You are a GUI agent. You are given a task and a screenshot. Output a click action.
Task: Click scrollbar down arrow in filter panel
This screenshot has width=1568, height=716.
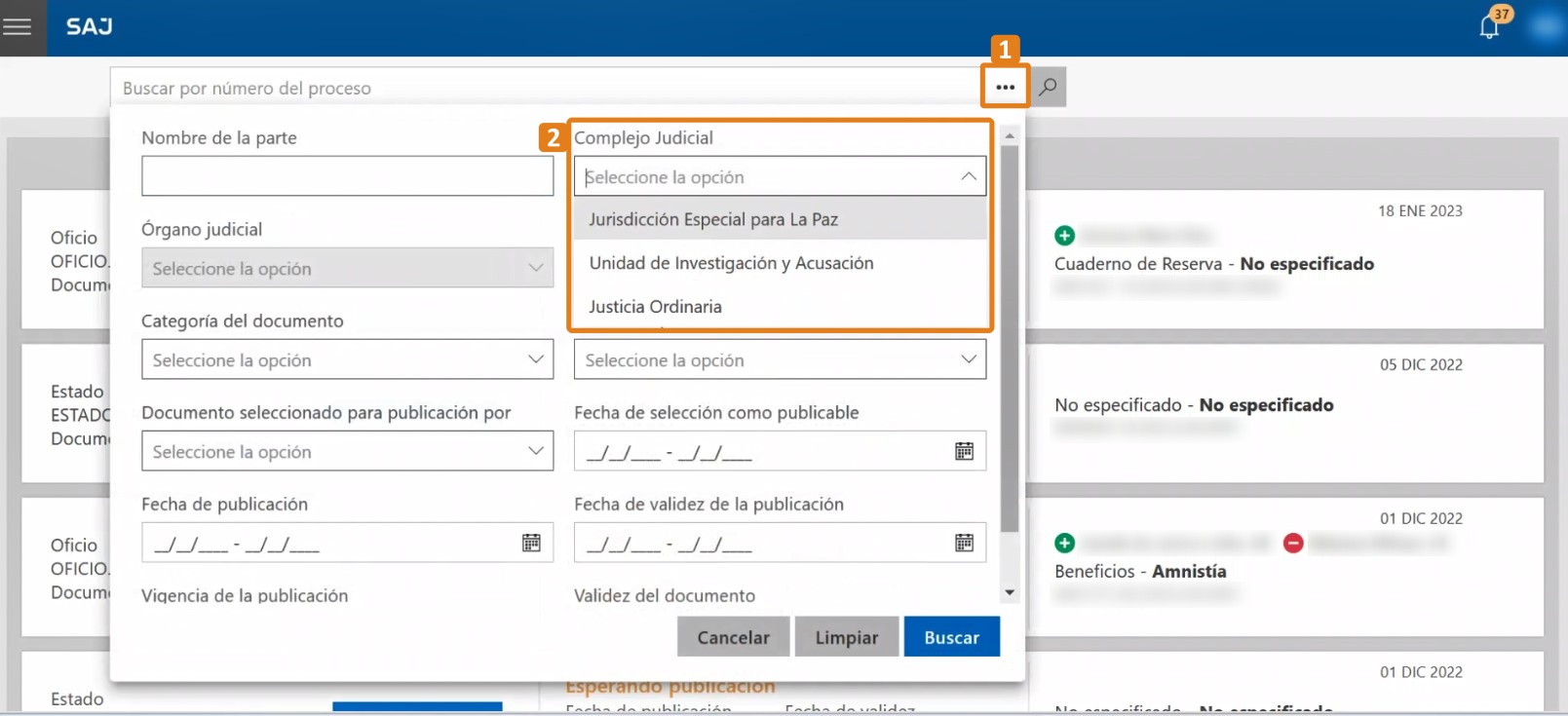(1010, 592)
